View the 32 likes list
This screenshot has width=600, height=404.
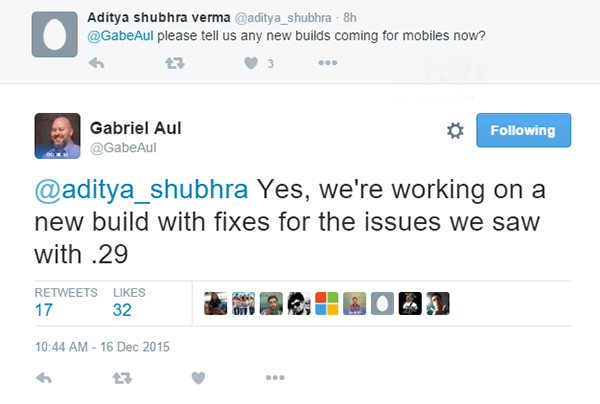tap(129, 303)
